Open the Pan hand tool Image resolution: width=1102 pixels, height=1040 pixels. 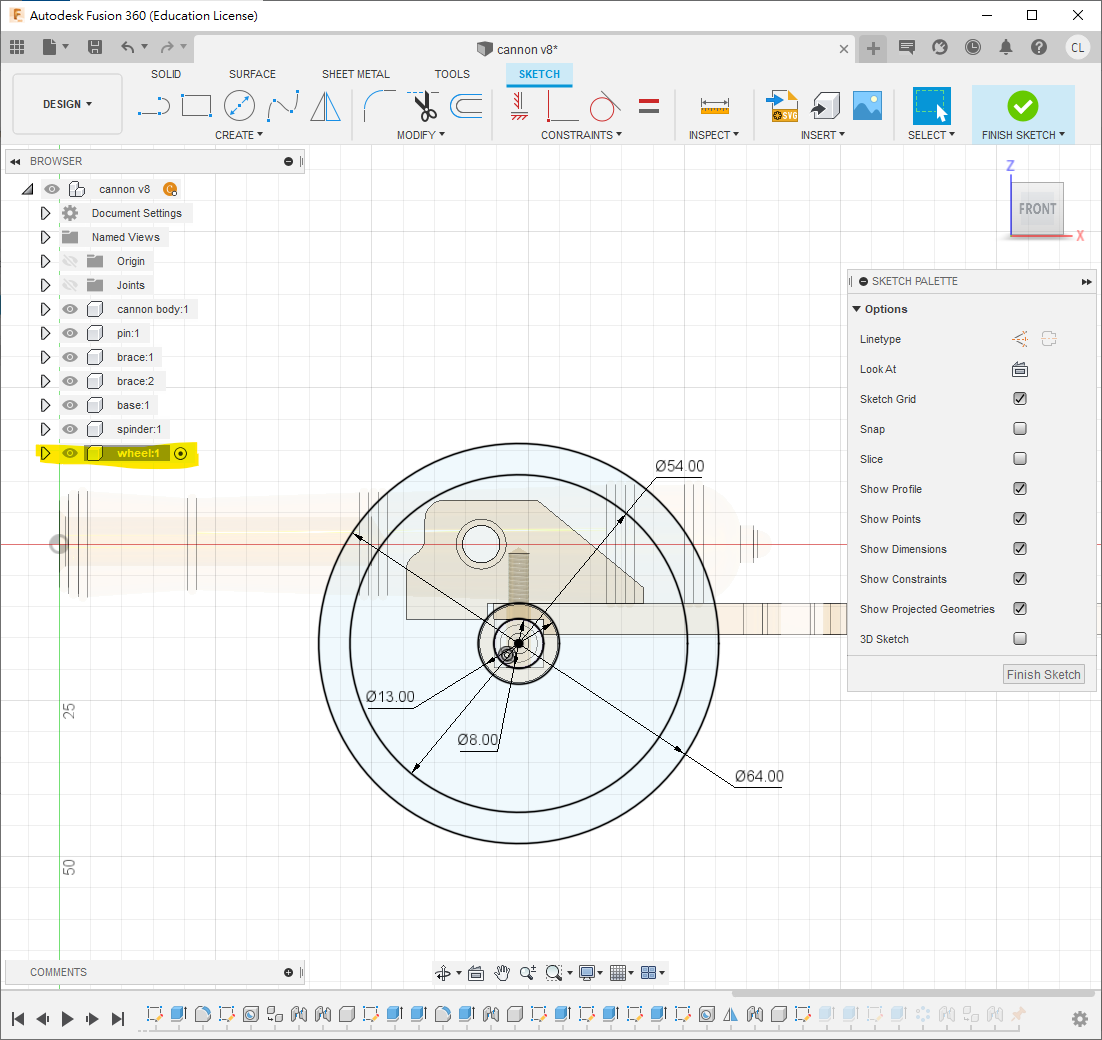[x=502, y=973]
